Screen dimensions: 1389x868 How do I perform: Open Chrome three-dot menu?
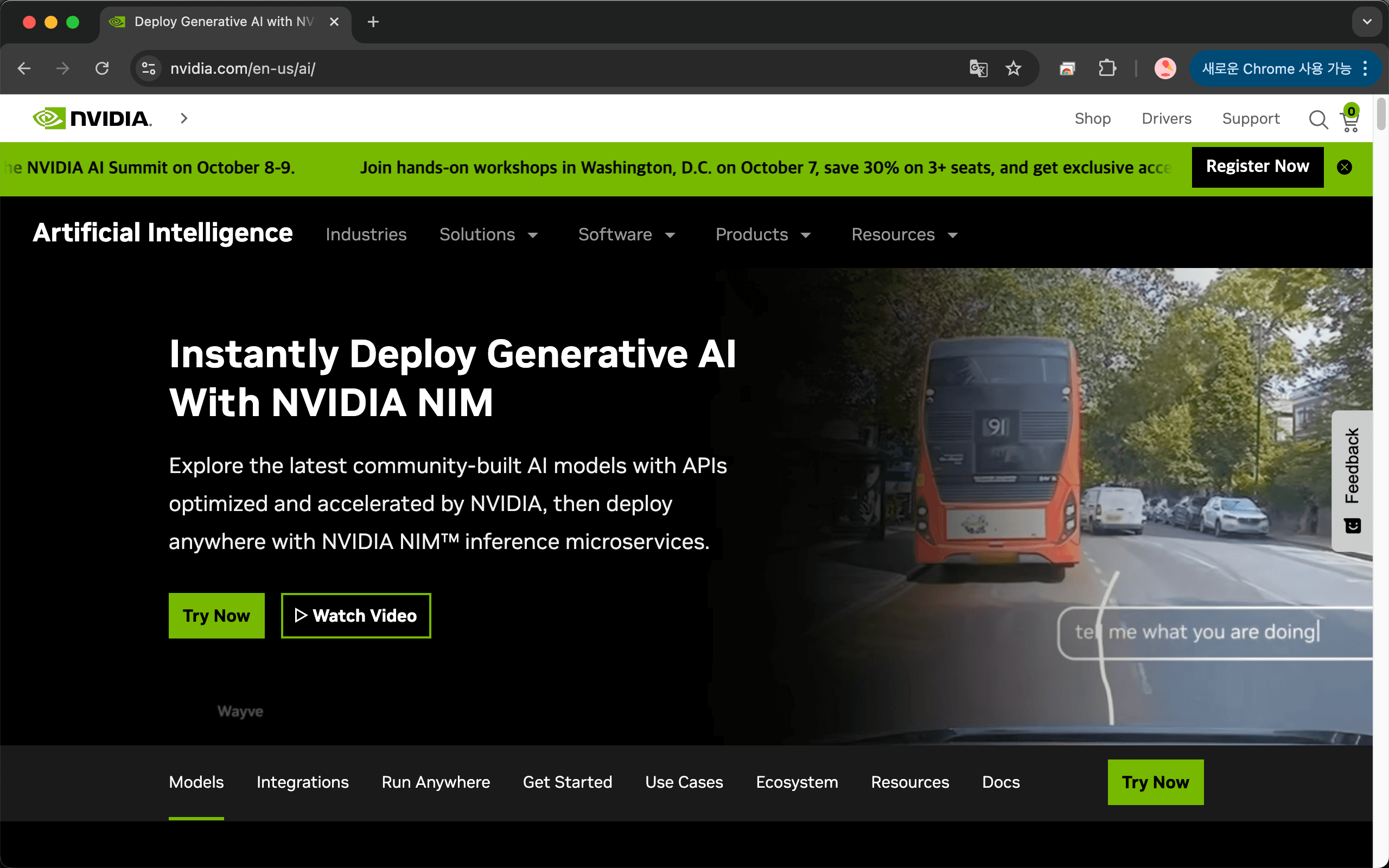(x=1366, y=68)
